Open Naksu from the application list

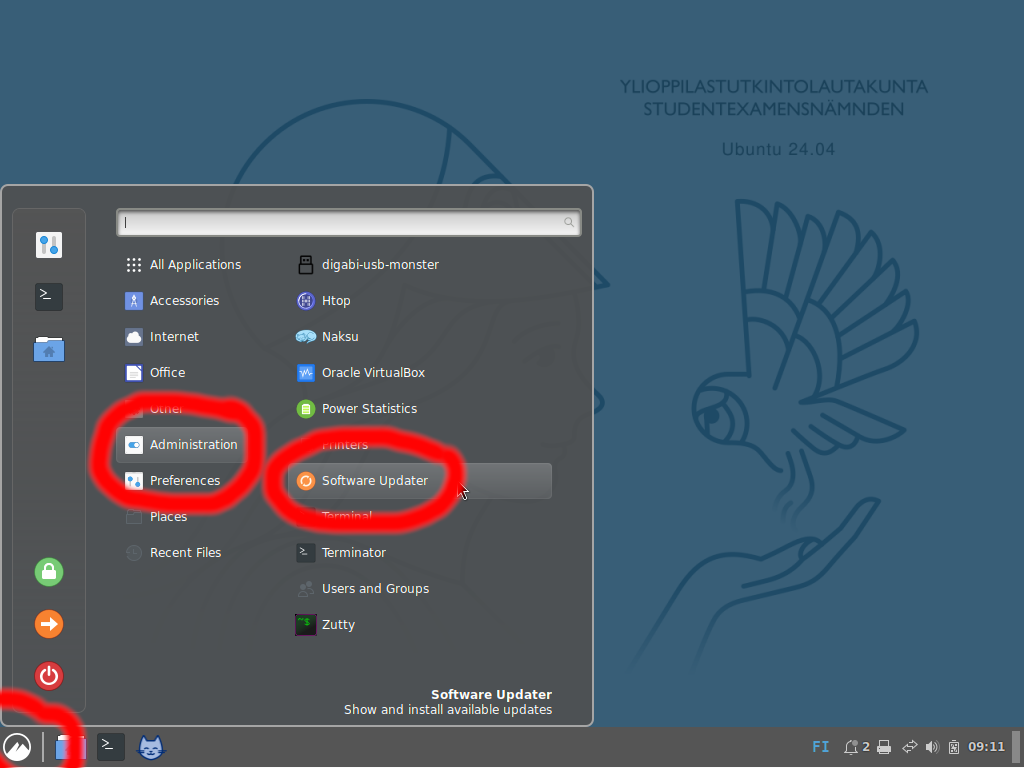point(339,337)
